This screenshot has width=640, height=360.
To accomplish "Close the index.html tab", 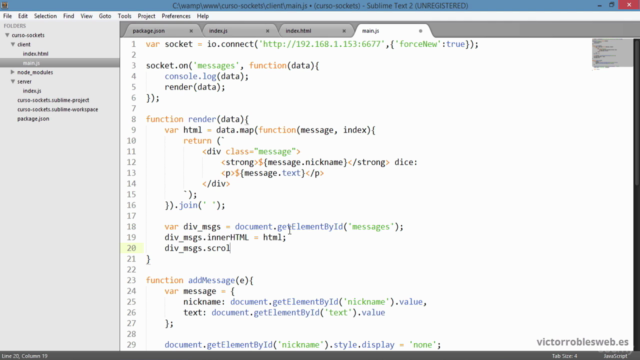I will pyautogui.click(x=344, y=31).
